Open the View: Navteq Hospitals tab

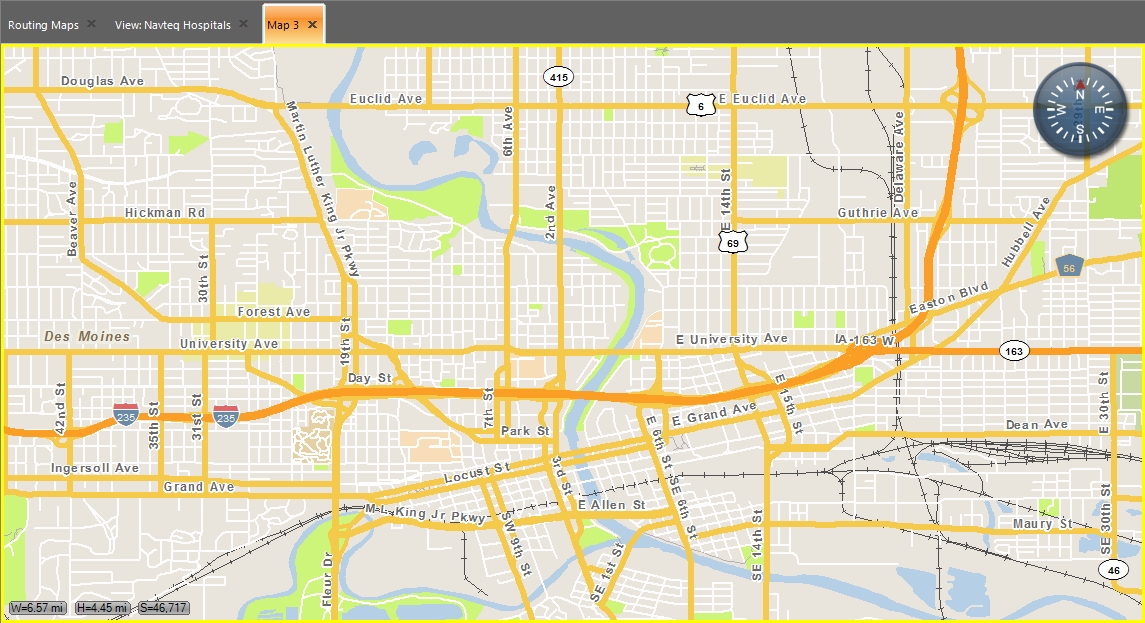click(172, 25)
